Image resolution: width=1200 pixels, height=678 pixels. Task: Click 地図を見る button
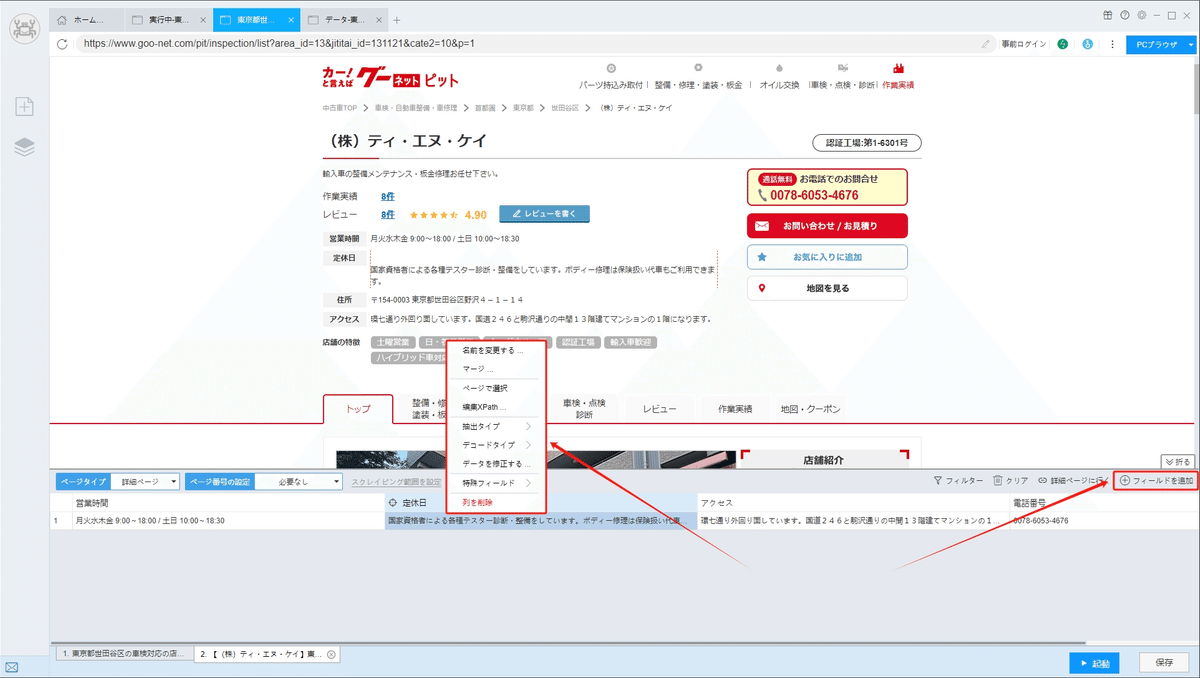[827, 288]
